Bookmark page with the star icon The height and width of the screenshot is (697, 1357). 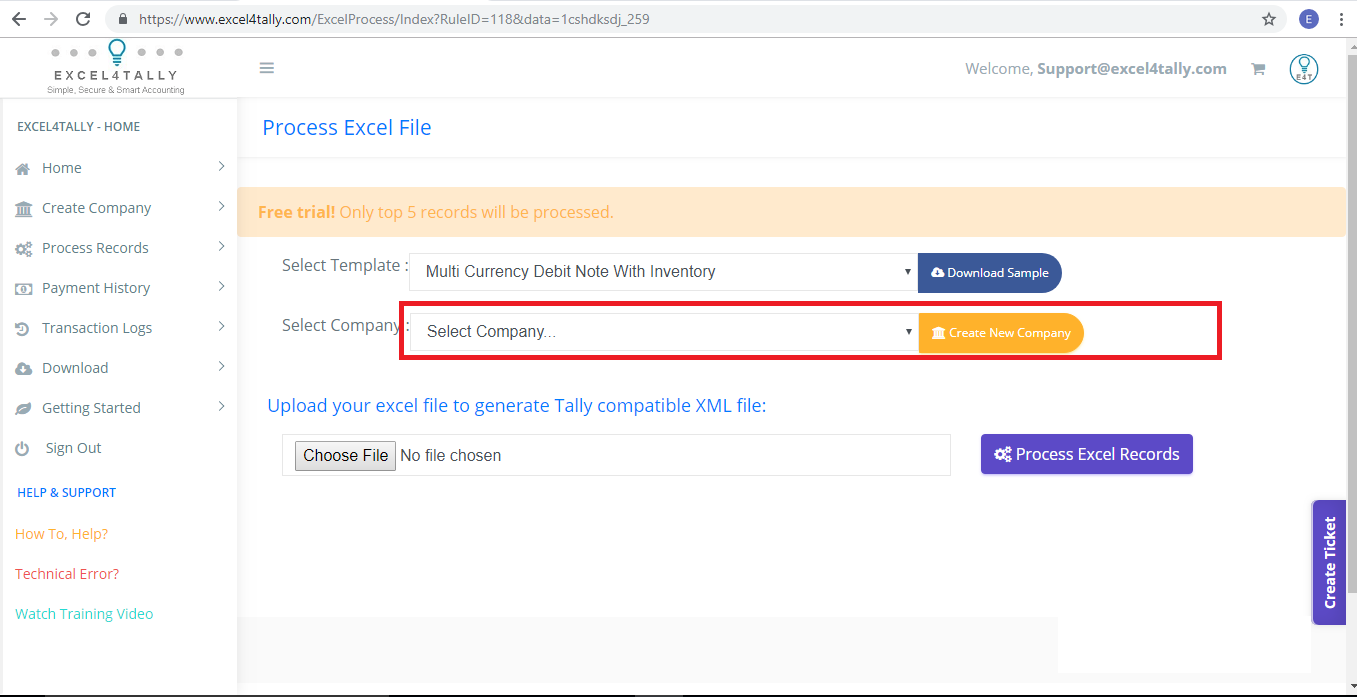coord(1269,19)
